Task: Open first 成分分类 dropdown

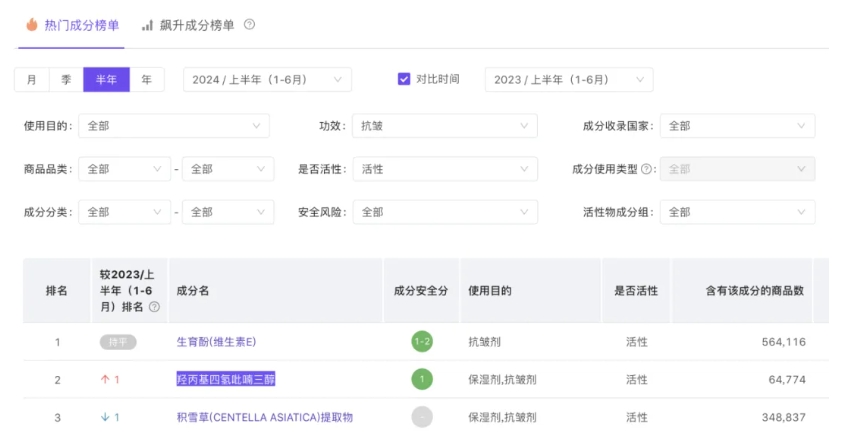Action: click(124, 212)
